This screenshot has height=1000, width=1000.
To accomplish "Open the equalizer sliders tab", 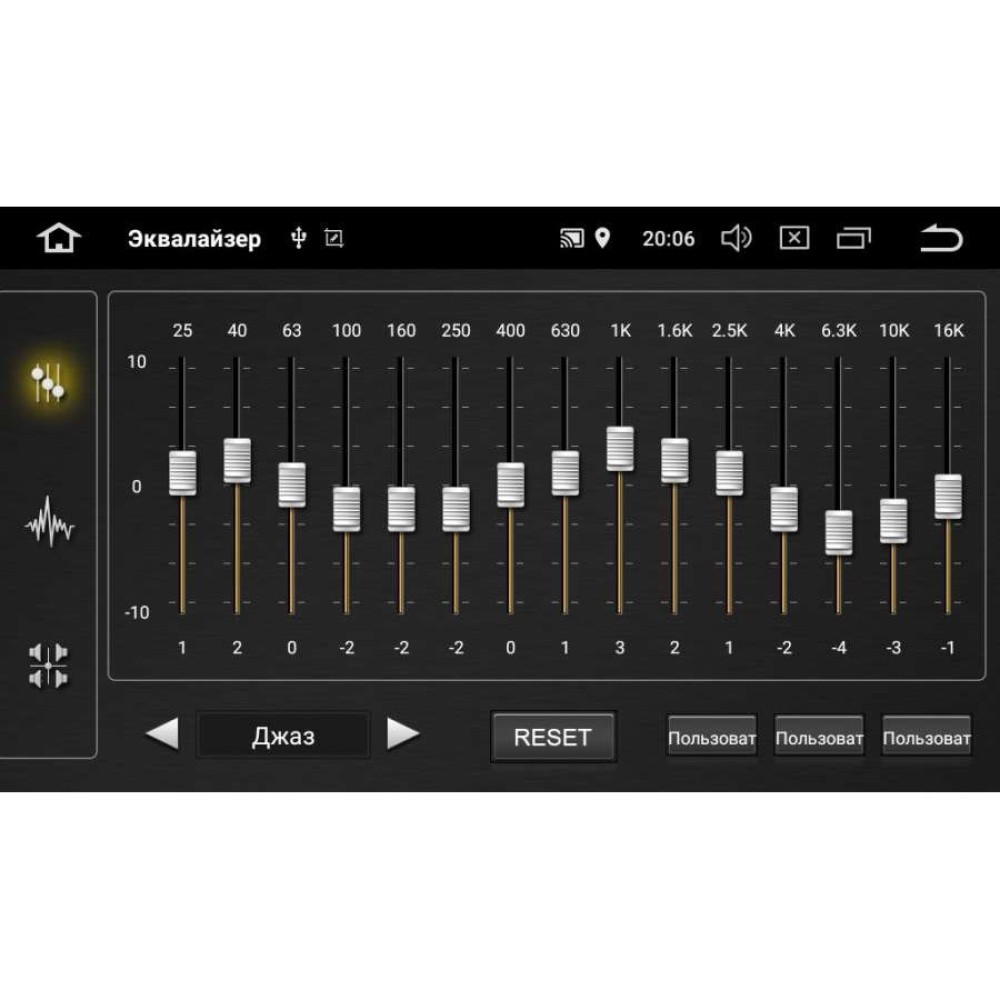I will click(x=48, y=382).
